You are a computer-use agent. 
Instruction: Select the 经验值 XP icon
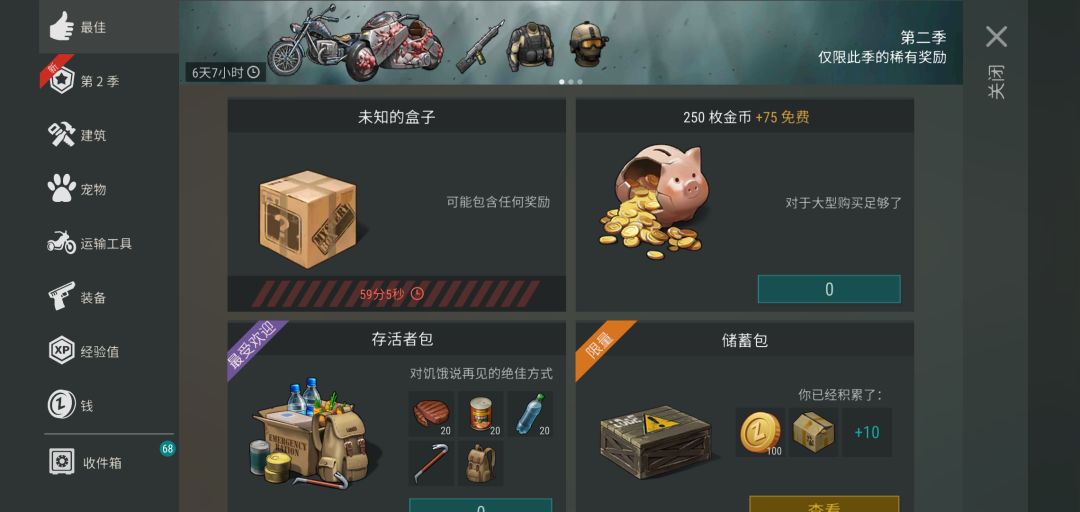(x=62, y=351)
